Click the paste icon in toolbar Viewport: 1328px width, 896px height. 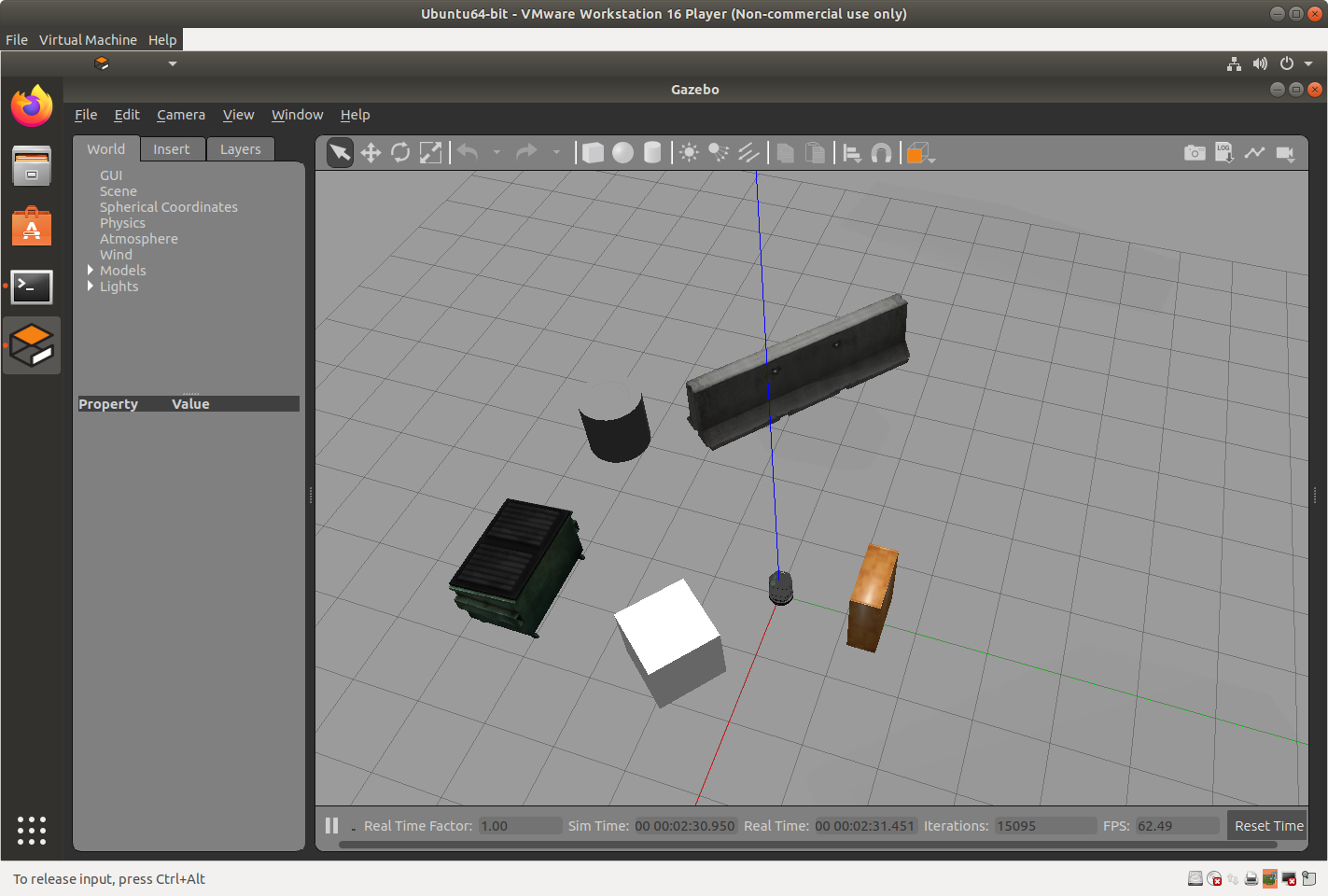coord(815,153)
